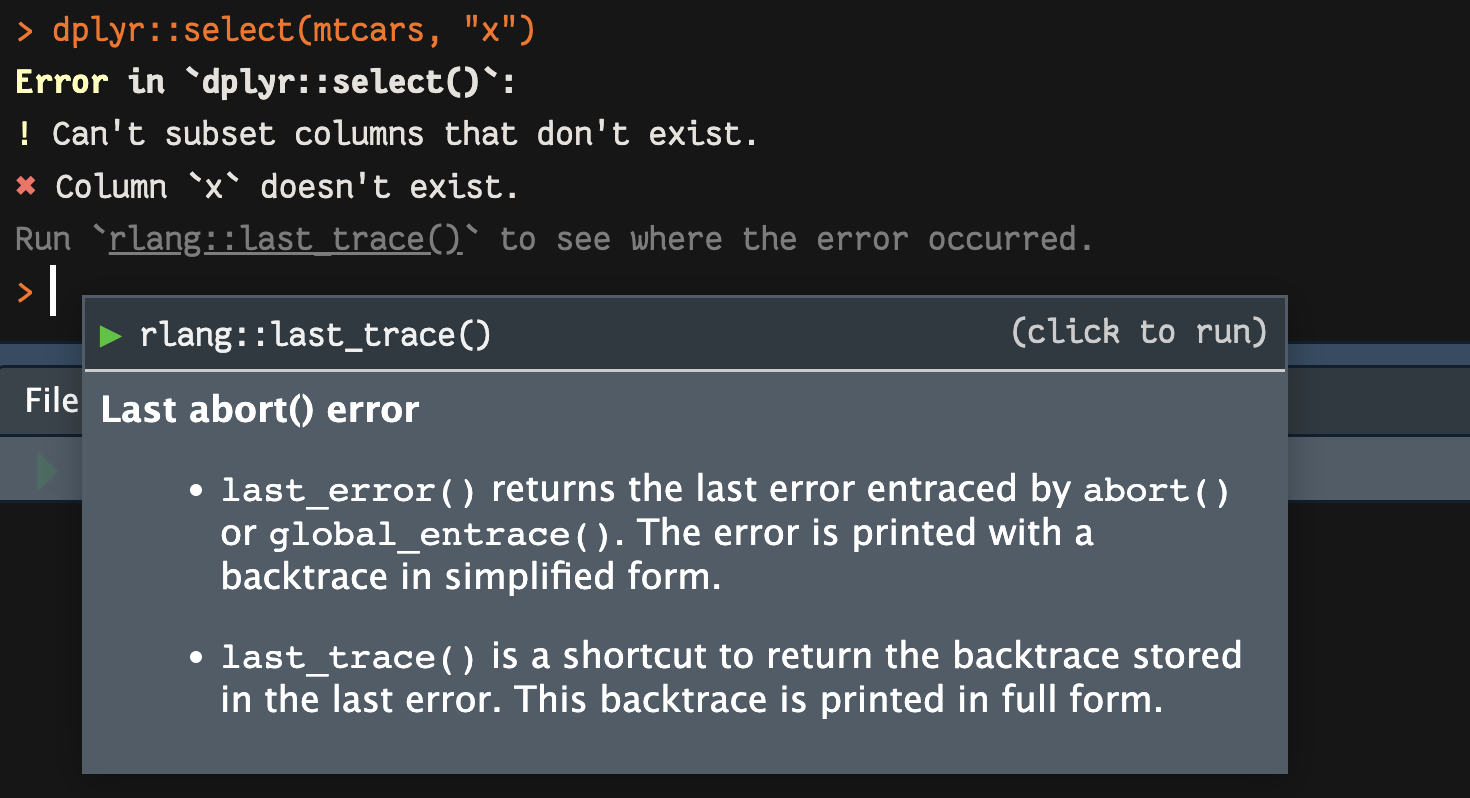Click the yellow exclamation mark on the error line
The height and width of the screenshot is (798, 1470).
(x=25, y=134)
